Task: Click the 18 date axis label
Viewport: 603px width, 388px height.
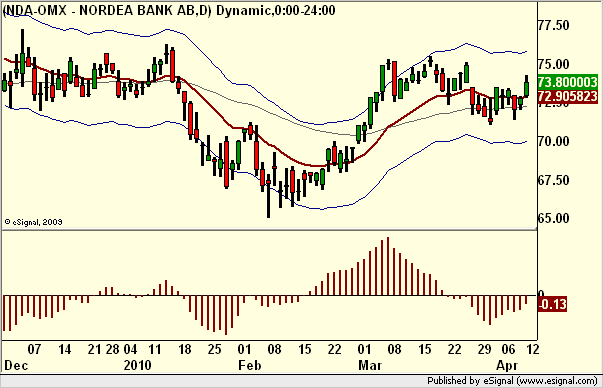Action: [184, 349]
